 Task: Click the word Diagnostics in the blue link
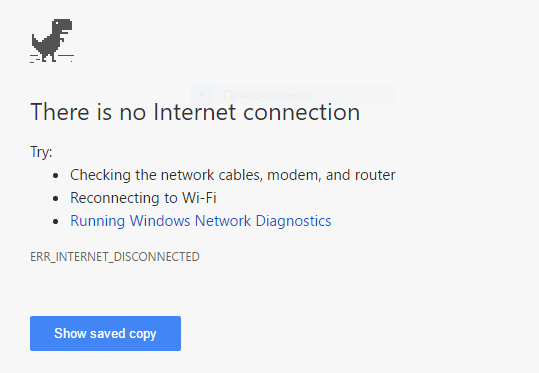(294, 221)
